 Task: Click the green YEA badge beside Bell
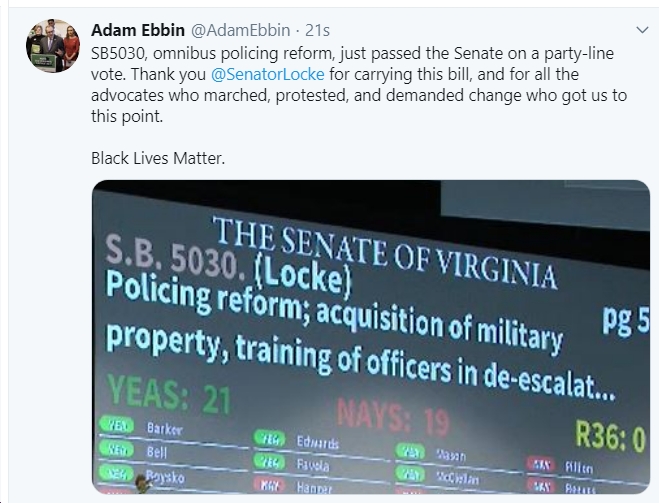tap(116, 450)
